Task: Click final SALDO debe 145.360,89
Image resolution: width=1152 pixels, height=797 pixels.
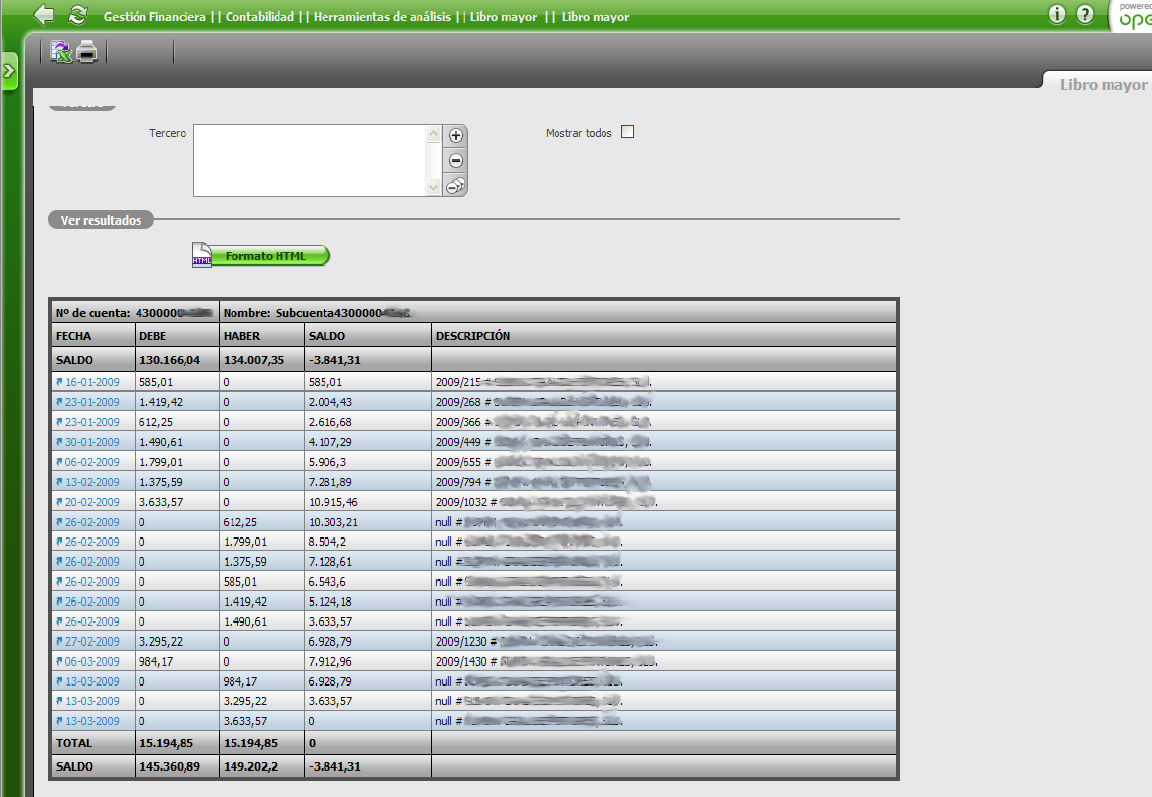Action: pyautogui.click(x=169, y=766)
